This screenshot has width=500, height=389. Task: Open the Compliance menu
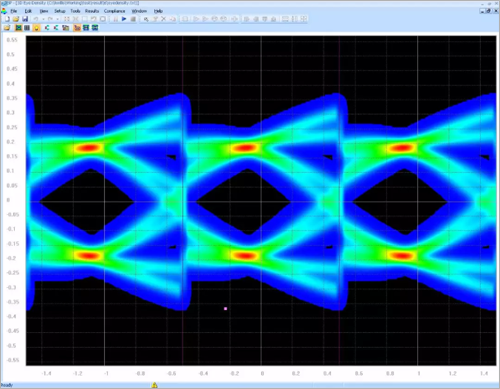coord(114,11)
